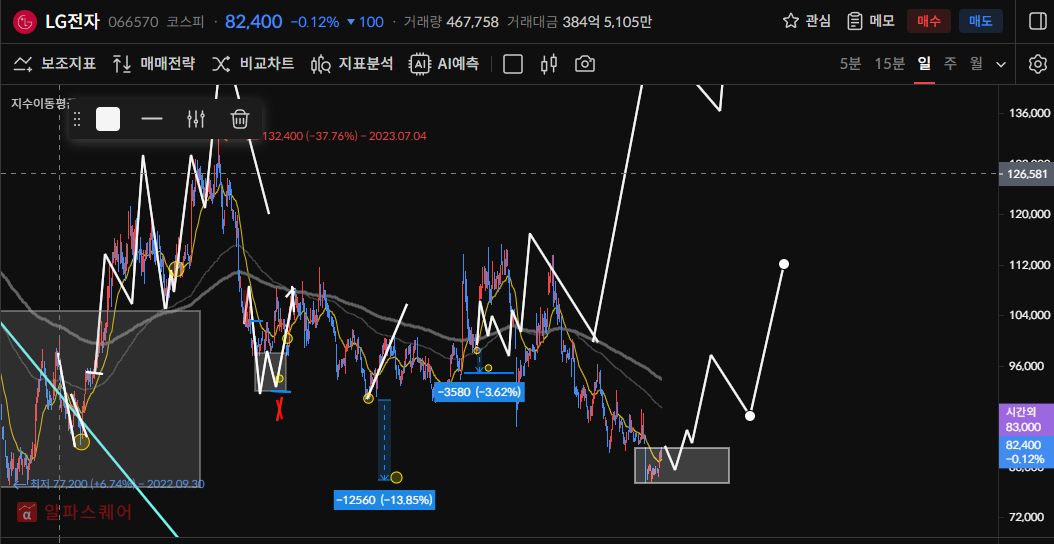The height and width of the screenshot is (544, 1054).
Task: Open chart settings gear
Action: (1037, 64)
